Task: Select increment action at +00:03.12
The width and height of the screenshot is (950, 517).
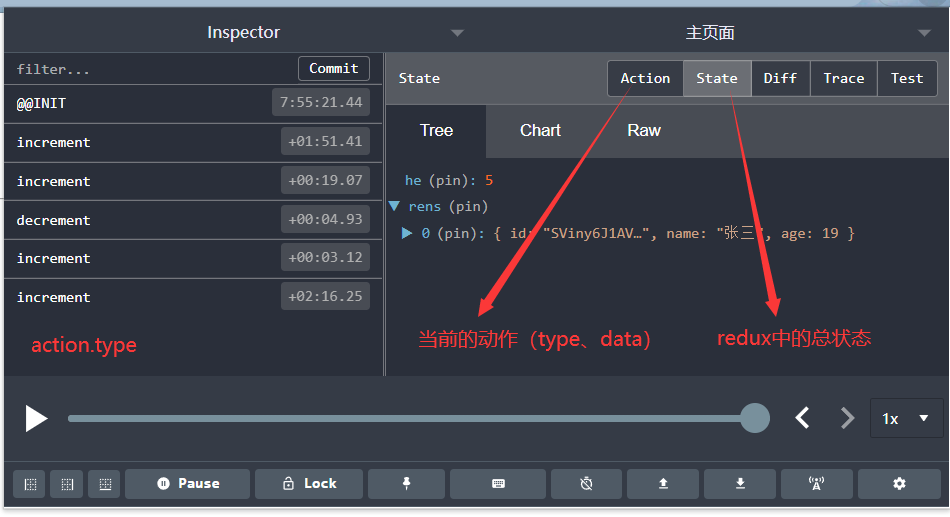Action: [x=193, y=259]
